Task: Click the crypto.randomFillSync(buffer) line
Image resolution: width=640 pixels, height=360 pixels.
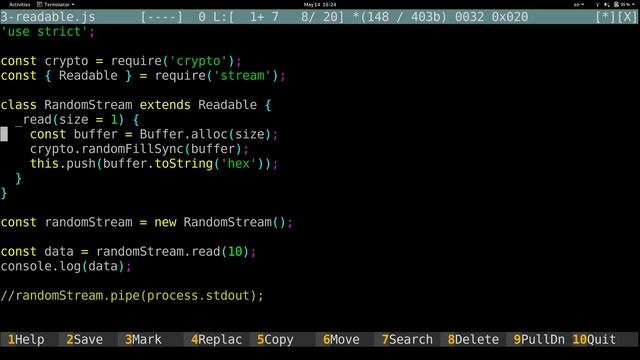Action: (x=139, y=149)
